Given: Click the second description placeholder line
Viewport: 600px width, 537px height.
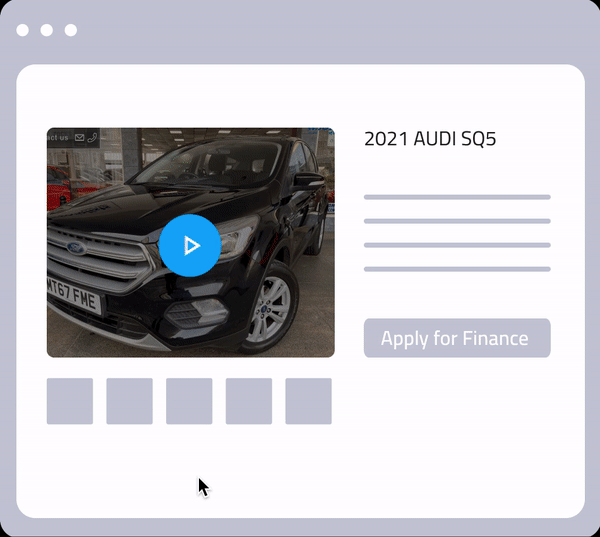Looking at the screenshot, I should [x=457, y=221].
